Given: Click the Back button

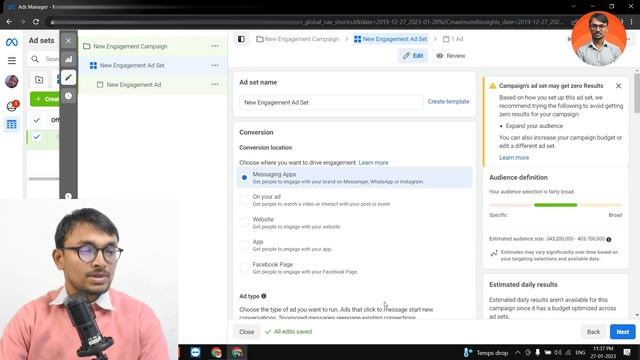Looking at the screenshot, I should pyautogui.click(x=593, y=332).
